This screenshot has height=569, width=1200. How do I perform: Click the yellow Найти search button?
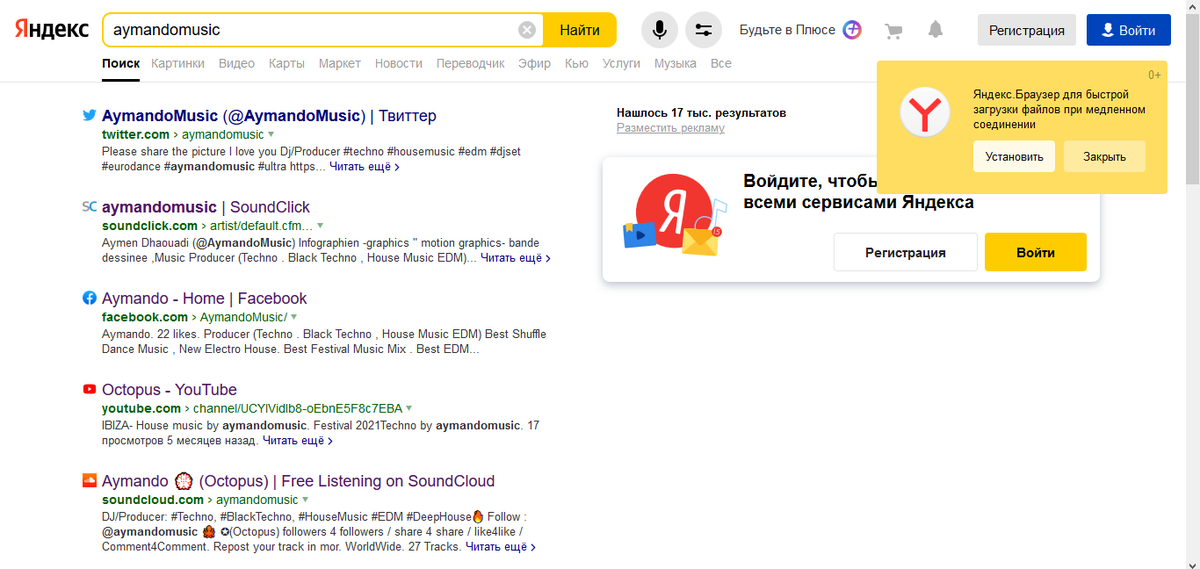(x=580, y=30)
